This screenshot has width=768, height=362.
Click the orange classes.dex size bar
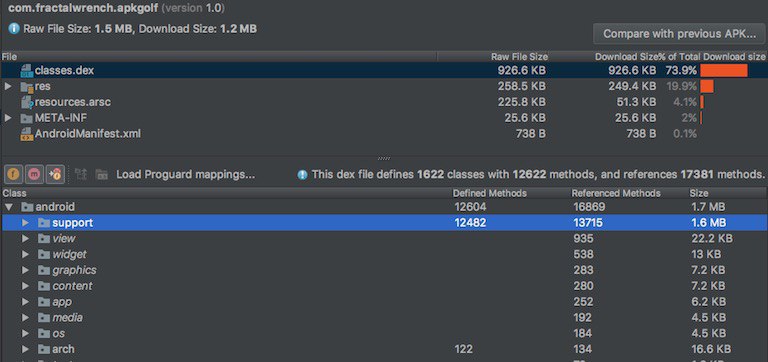724,71
